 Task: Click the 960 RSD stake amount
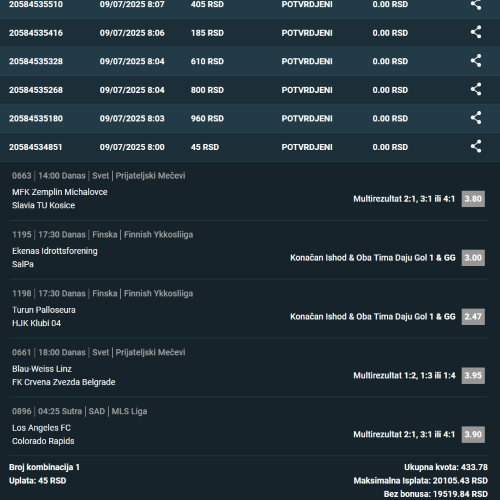click(x=207, y=118)
